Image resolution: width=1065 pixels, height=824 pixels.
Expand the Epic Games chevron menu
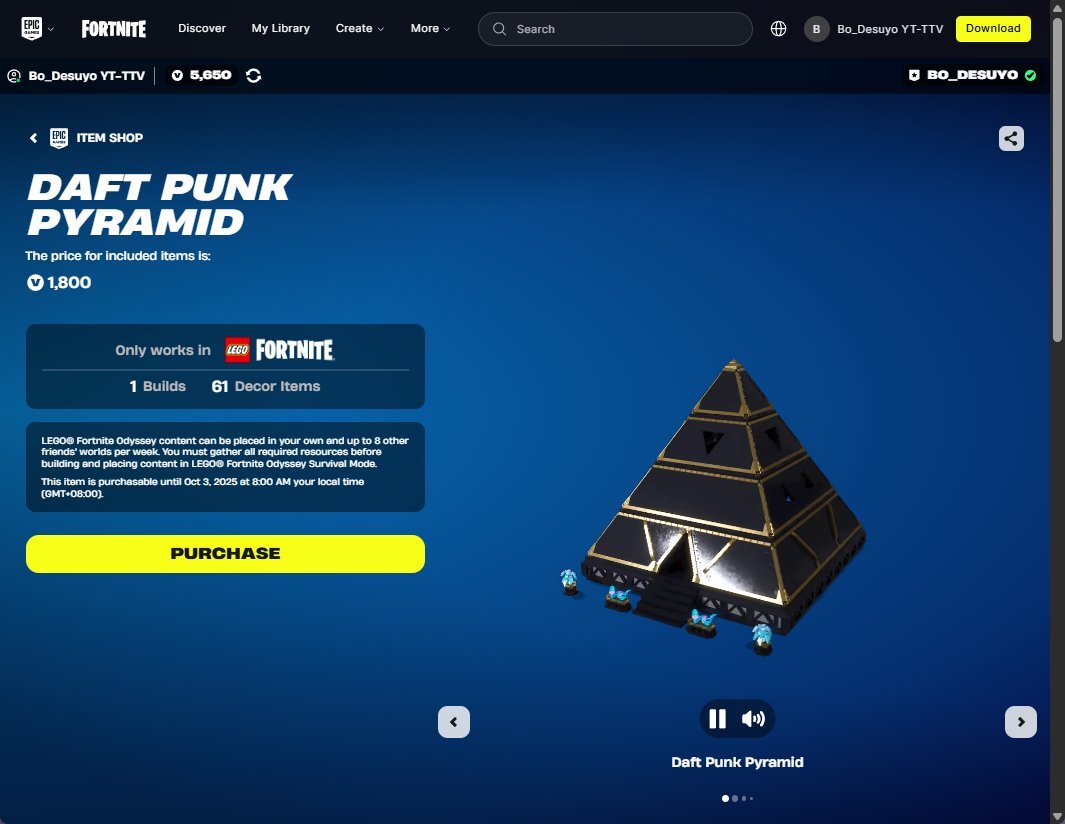coord(51,29)
